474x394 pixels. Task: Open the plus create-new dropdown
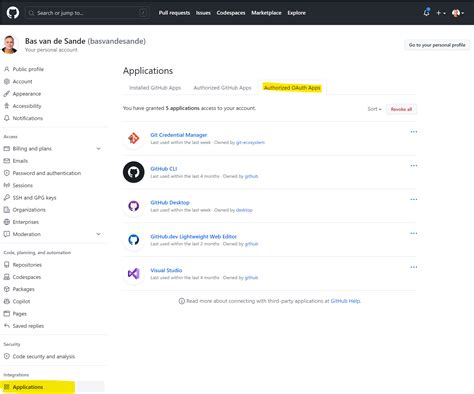[x=441, y=13]
